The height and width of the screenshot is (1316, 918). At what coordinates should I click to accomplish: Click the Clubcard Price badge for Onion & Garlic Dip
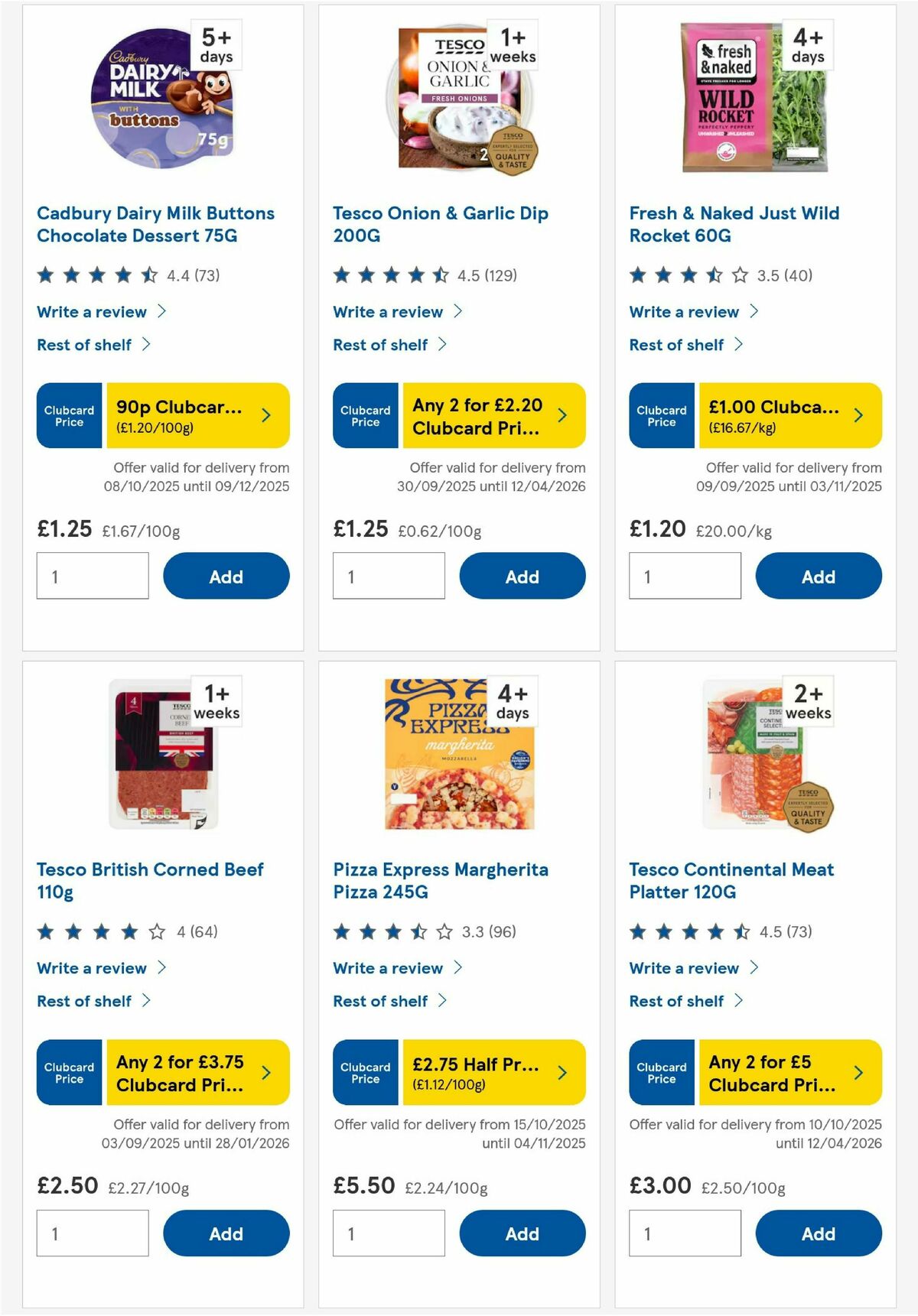365,415
